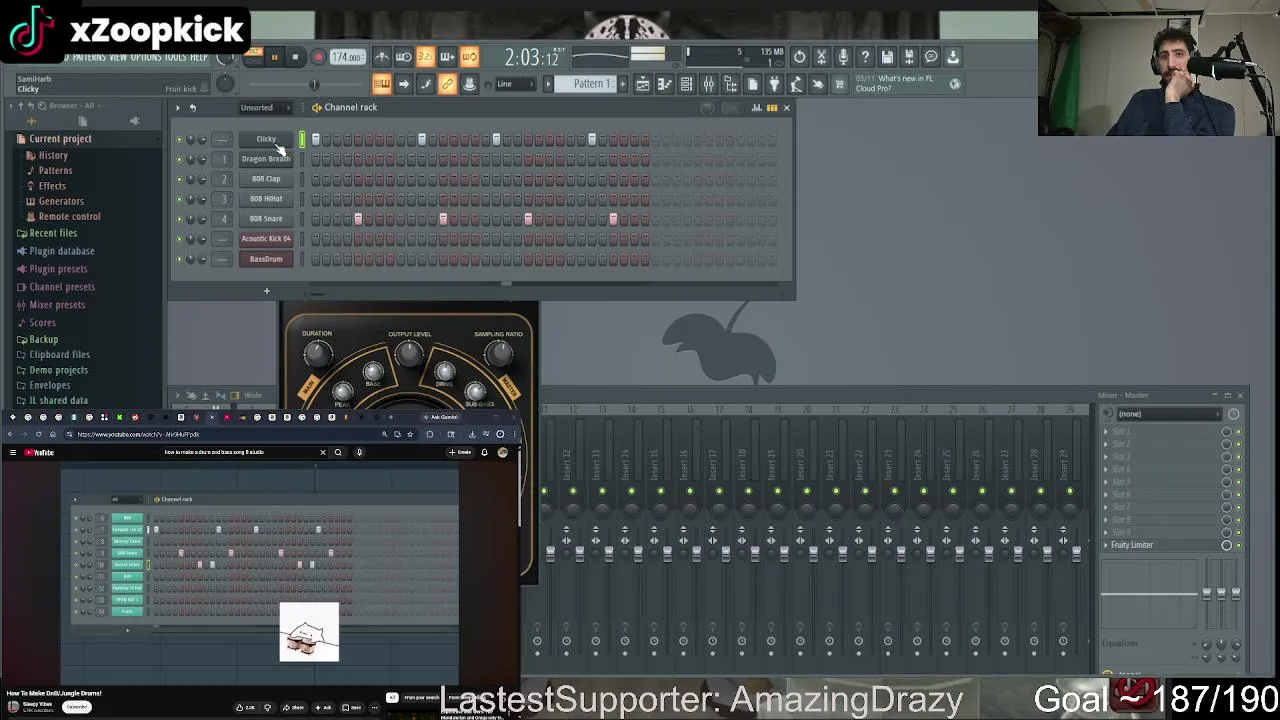Mute the 808 HiHat channel LED
The width and height of the screenshot is (1280, 720).
179,199
